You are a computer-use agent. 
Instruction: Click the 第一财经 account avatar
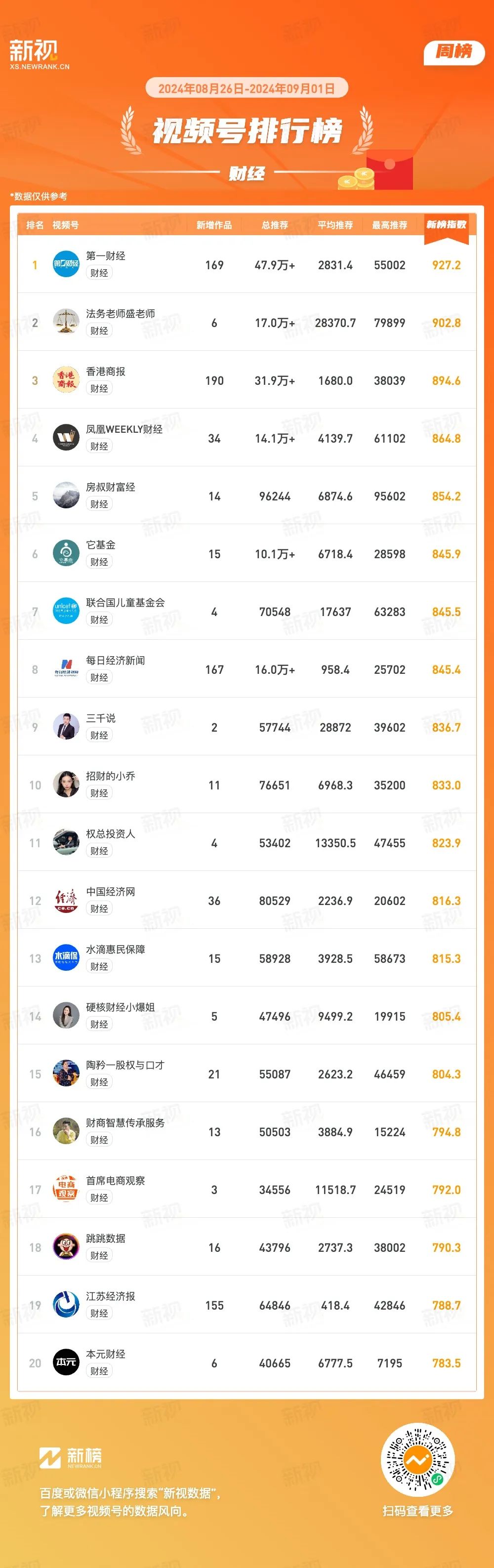pos(66,264)
